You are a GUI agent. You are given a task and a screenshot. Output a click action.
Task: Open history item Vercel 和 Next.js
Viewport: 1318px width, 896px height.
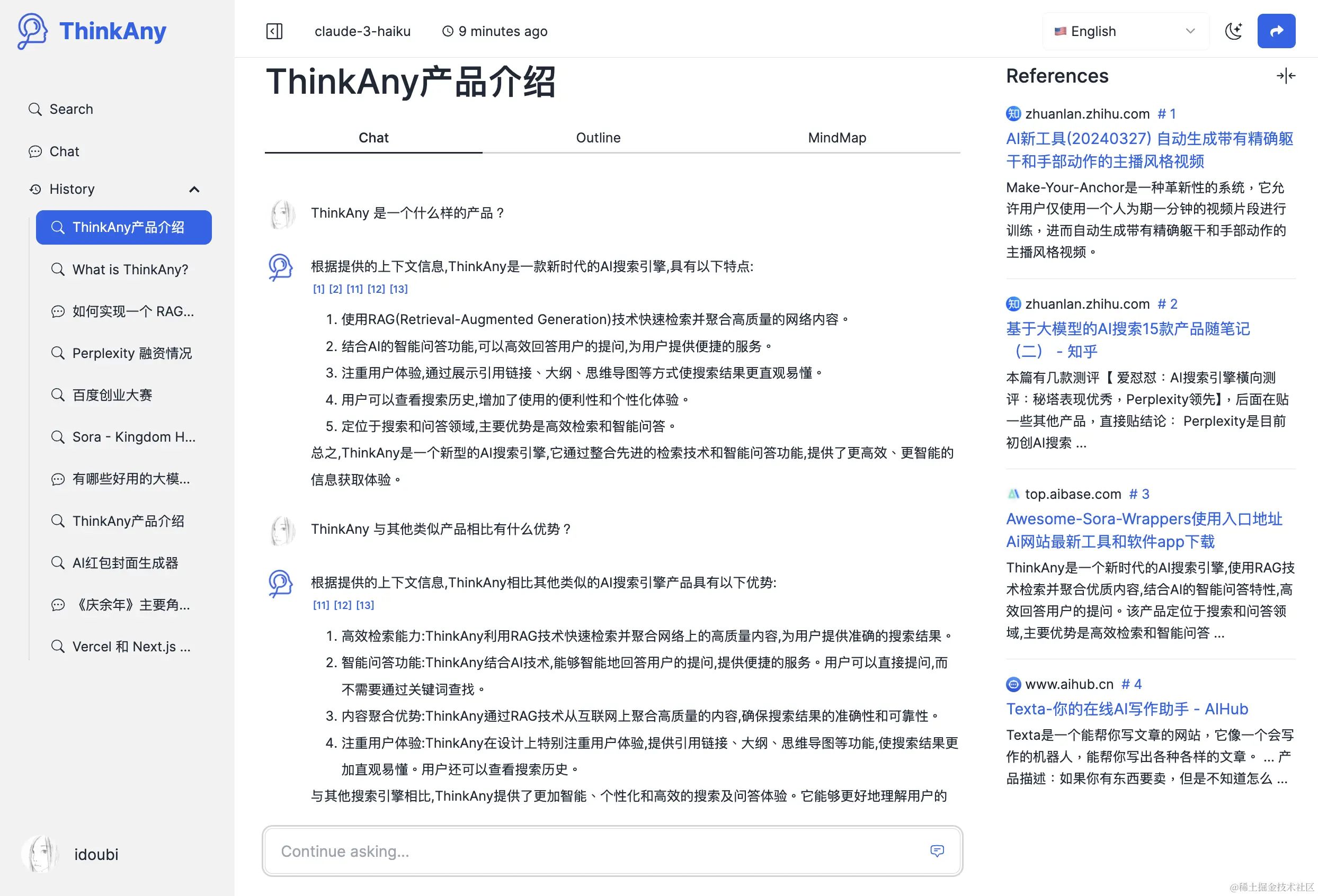131,647
